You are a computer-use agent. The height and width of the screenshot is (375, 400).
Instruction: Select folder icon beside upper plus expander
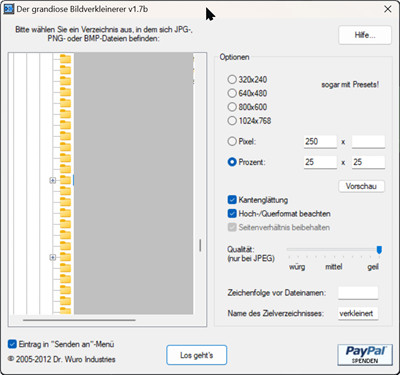(x=65, y=180)
